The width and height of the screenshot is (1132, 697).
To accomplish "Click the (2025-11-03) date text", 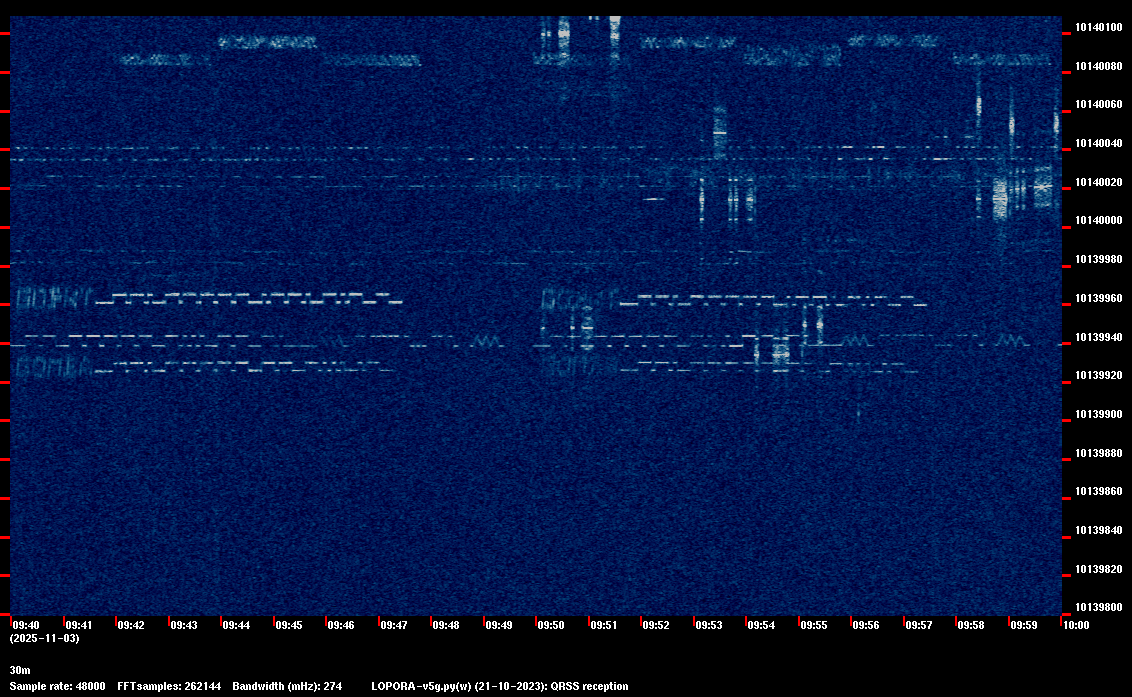I will 44,638.
